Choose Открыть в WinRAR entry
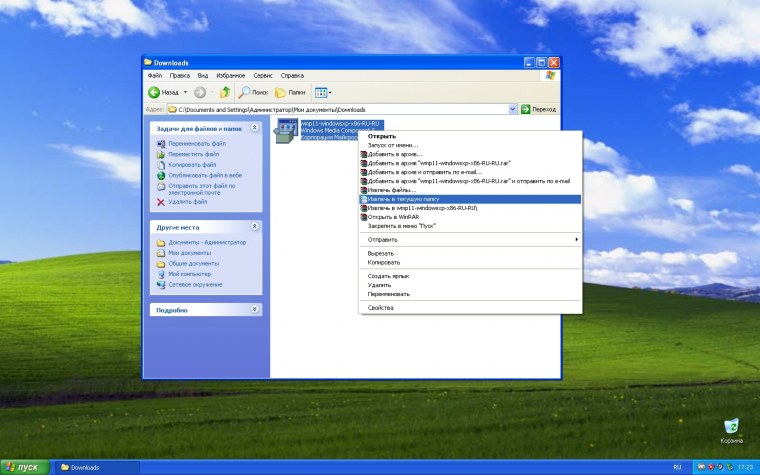 coord(470,217)
